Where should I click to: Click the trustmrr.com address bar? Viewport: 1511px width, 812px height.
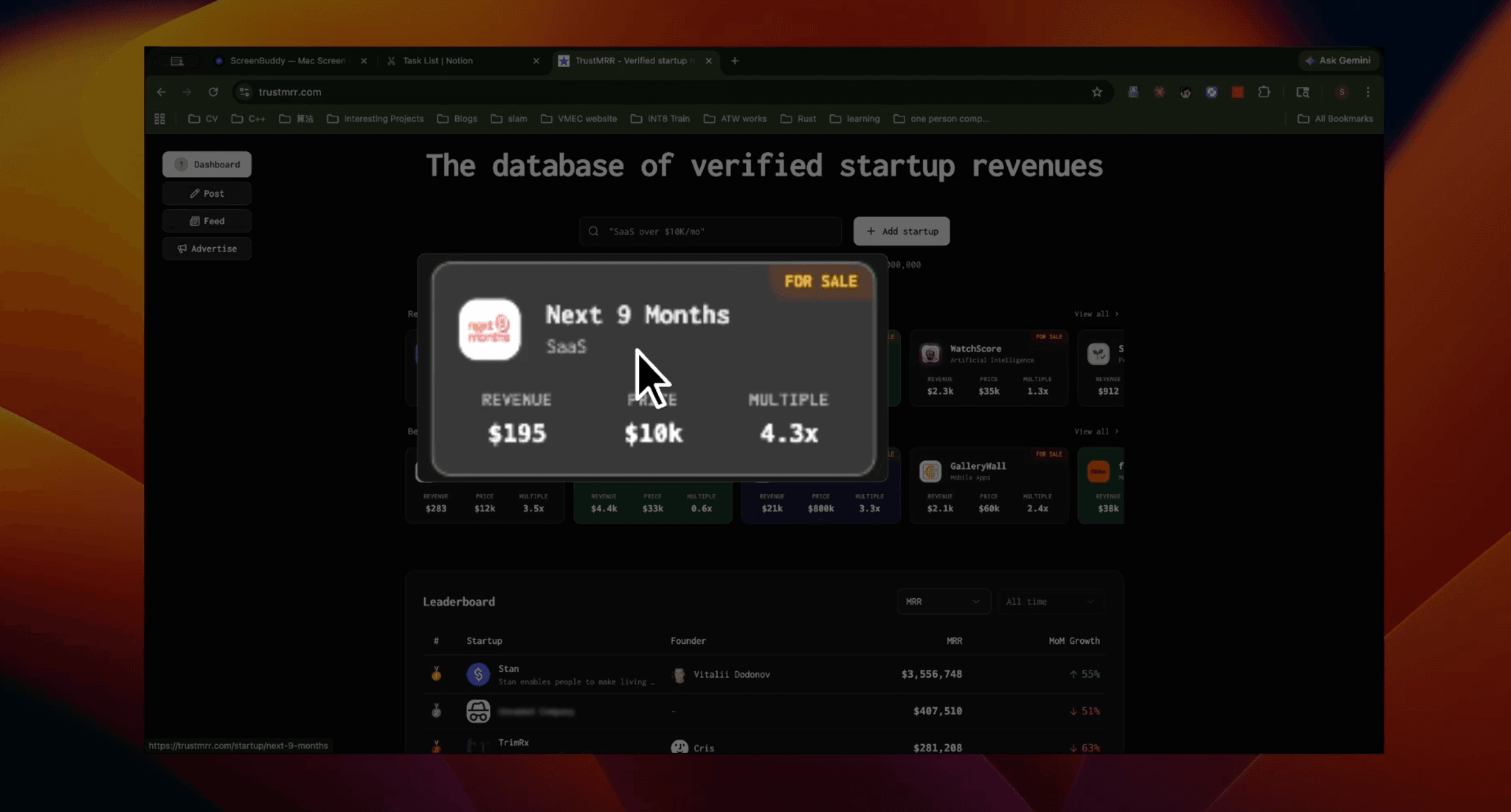point(671,92)
